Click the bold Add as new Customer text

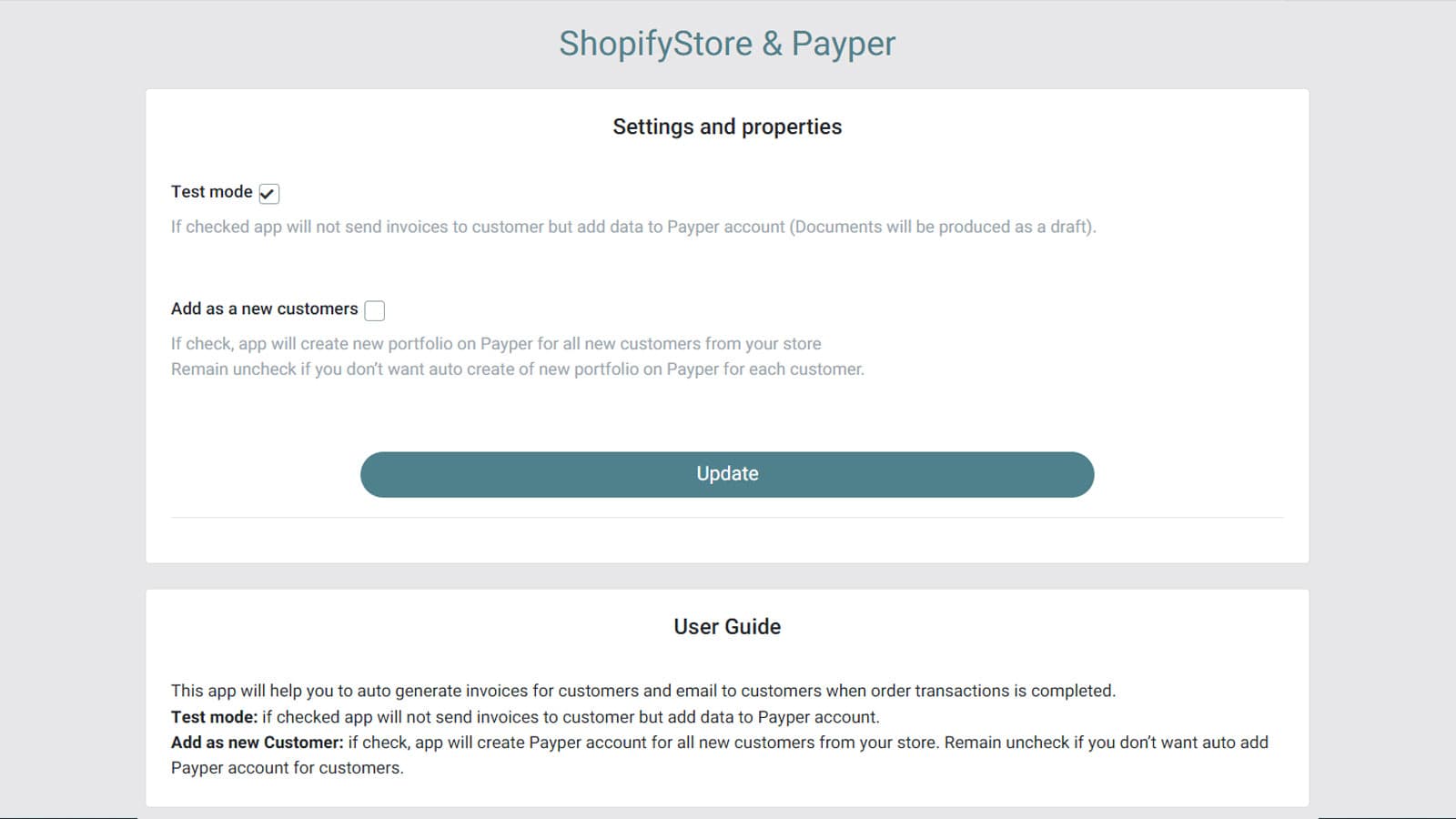point(253,742)
